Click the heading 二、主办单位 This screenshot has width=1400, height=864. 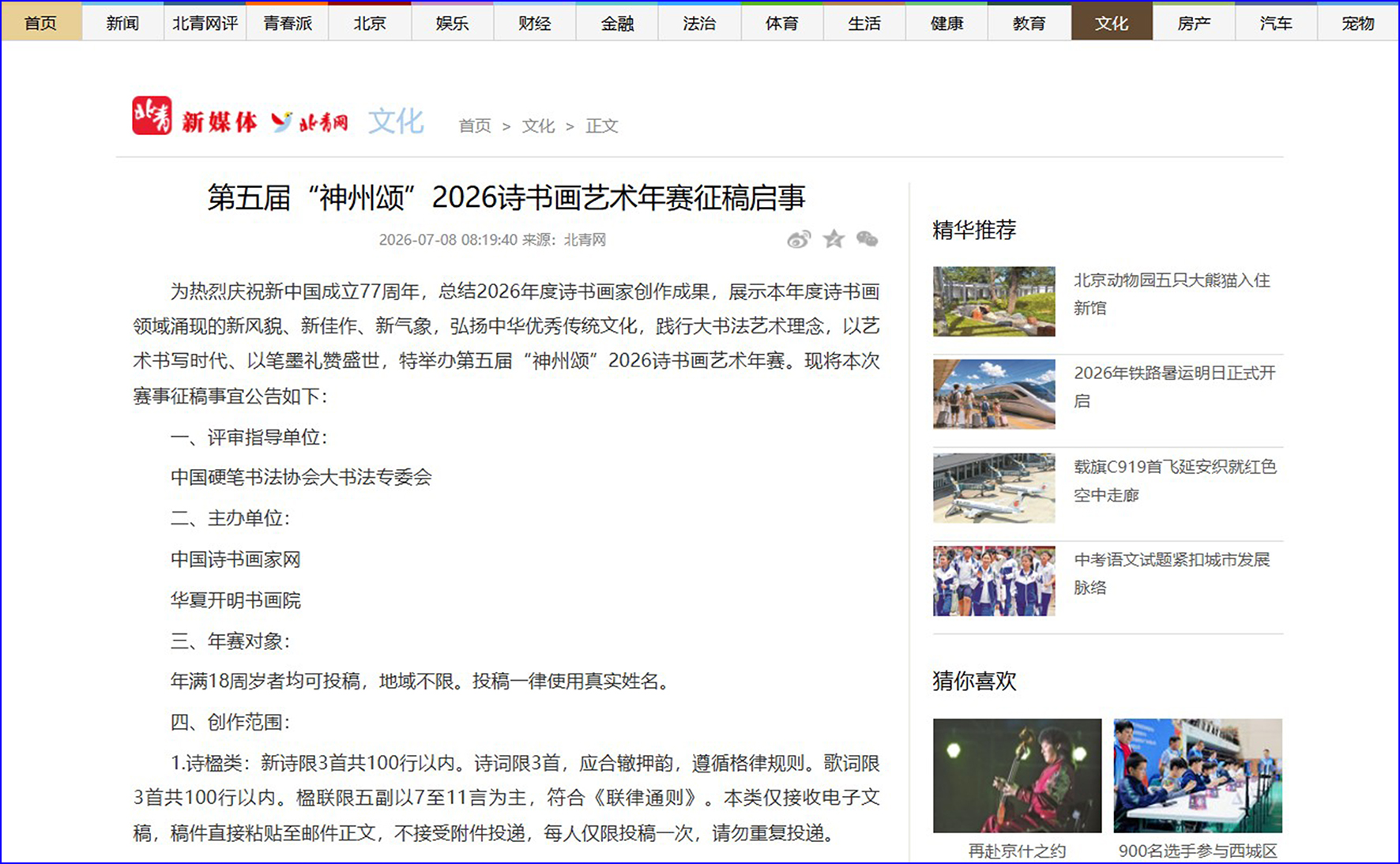(x=231, y=518)
